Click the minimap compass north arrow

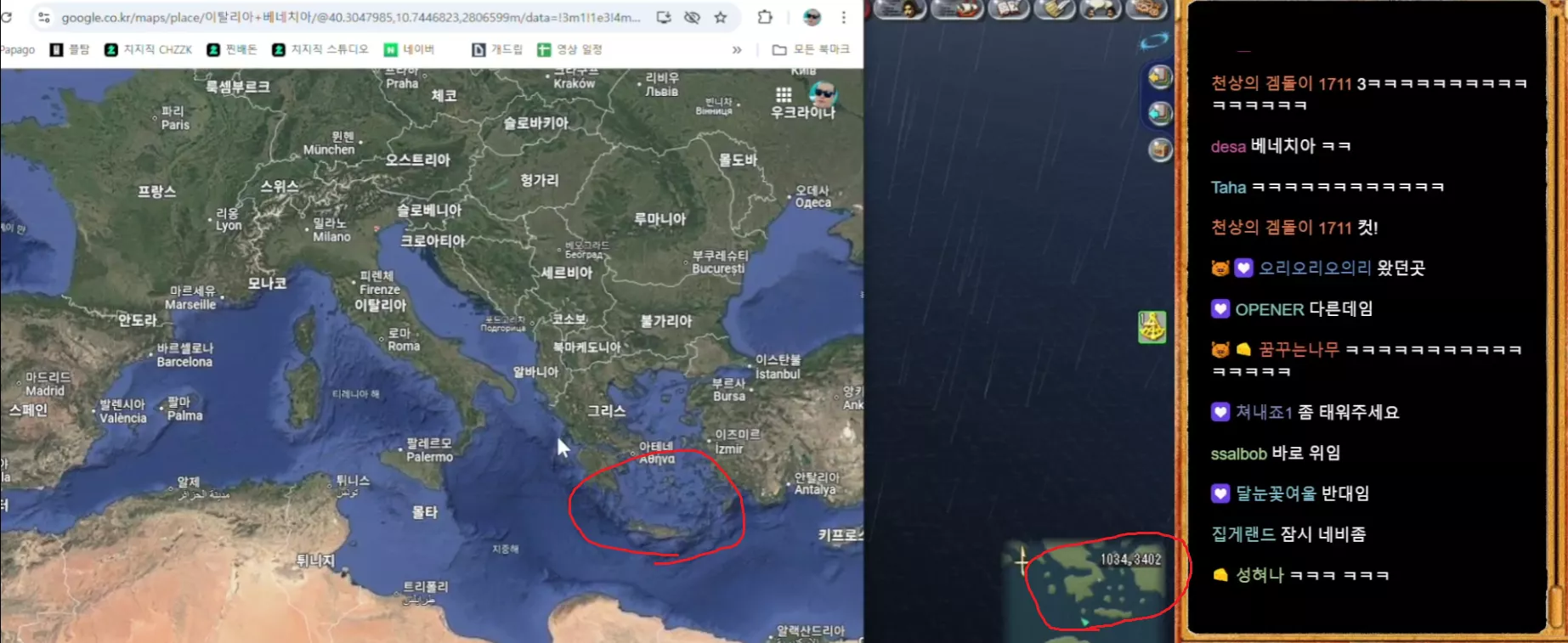click(1022, 561)
